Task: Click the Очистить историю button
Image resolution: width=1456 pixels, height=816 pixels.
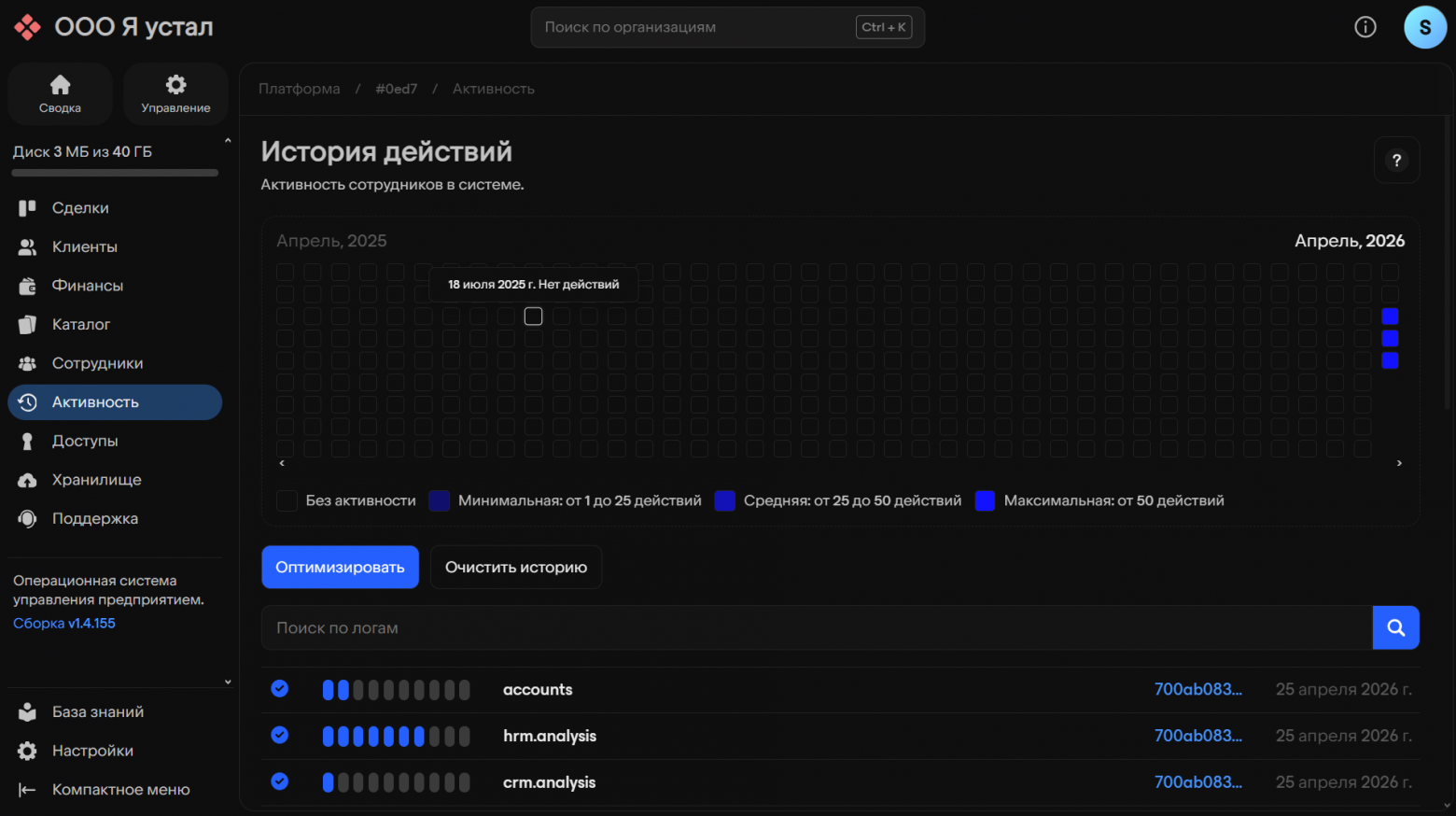Action: (516, 568)
